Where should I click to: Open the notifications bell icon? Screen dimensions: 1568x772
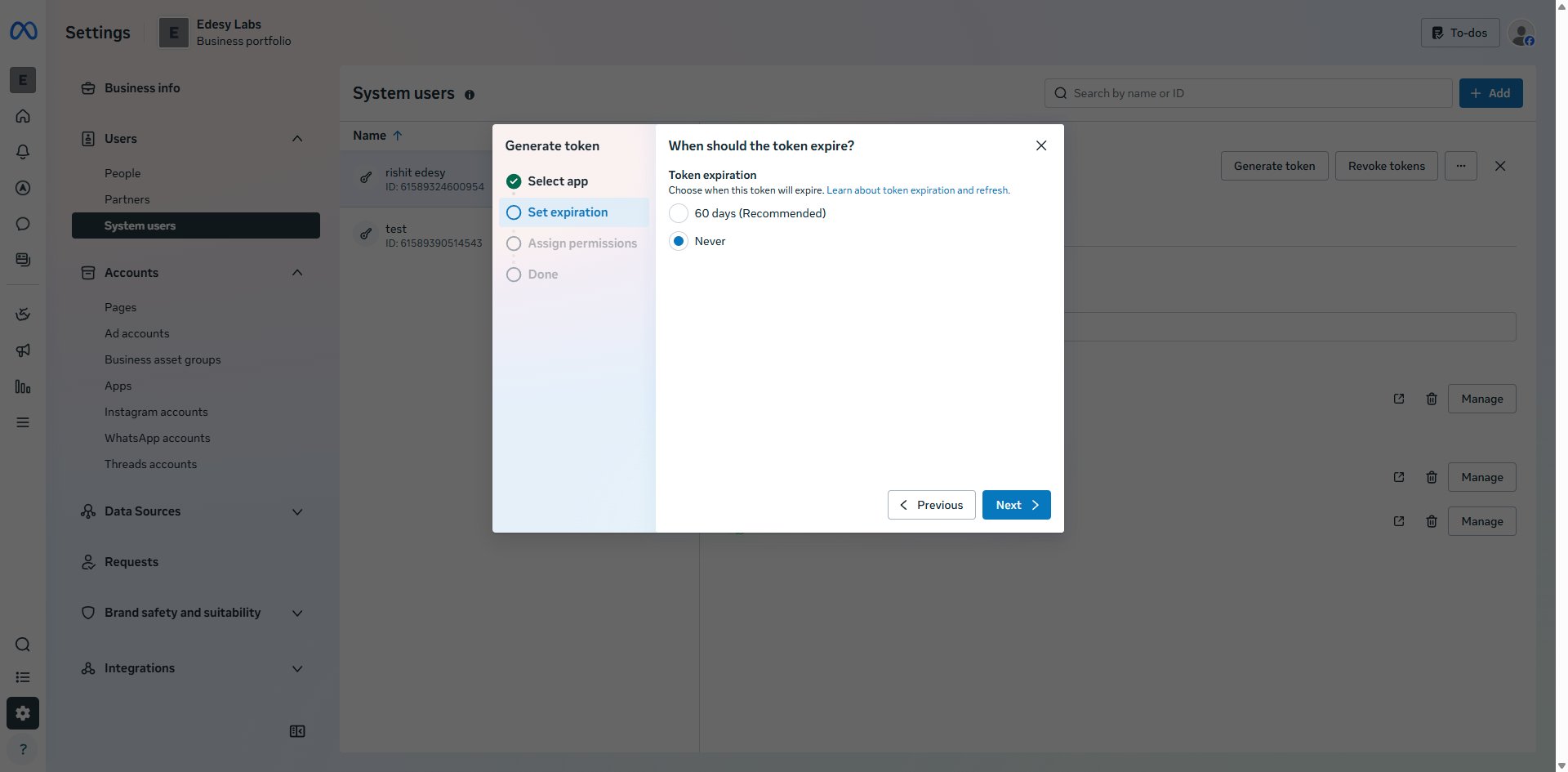[x=23, y=152]
